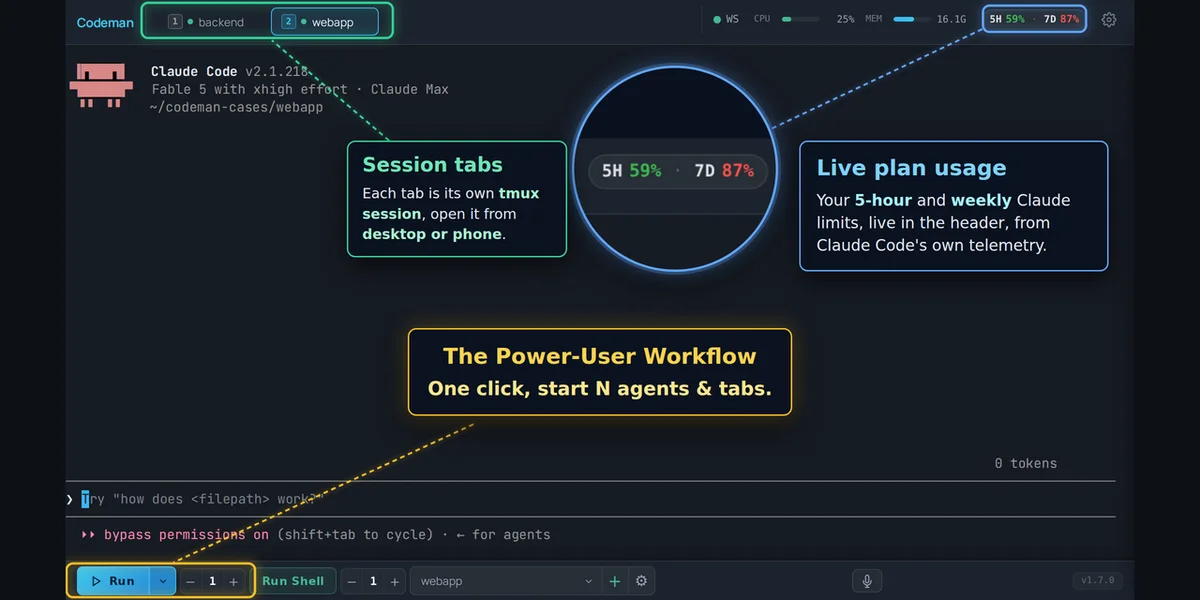Click the 7D 87% weekly usage readout in the header
Screen dimensions: 1200x600
(x=1062, y=19)
